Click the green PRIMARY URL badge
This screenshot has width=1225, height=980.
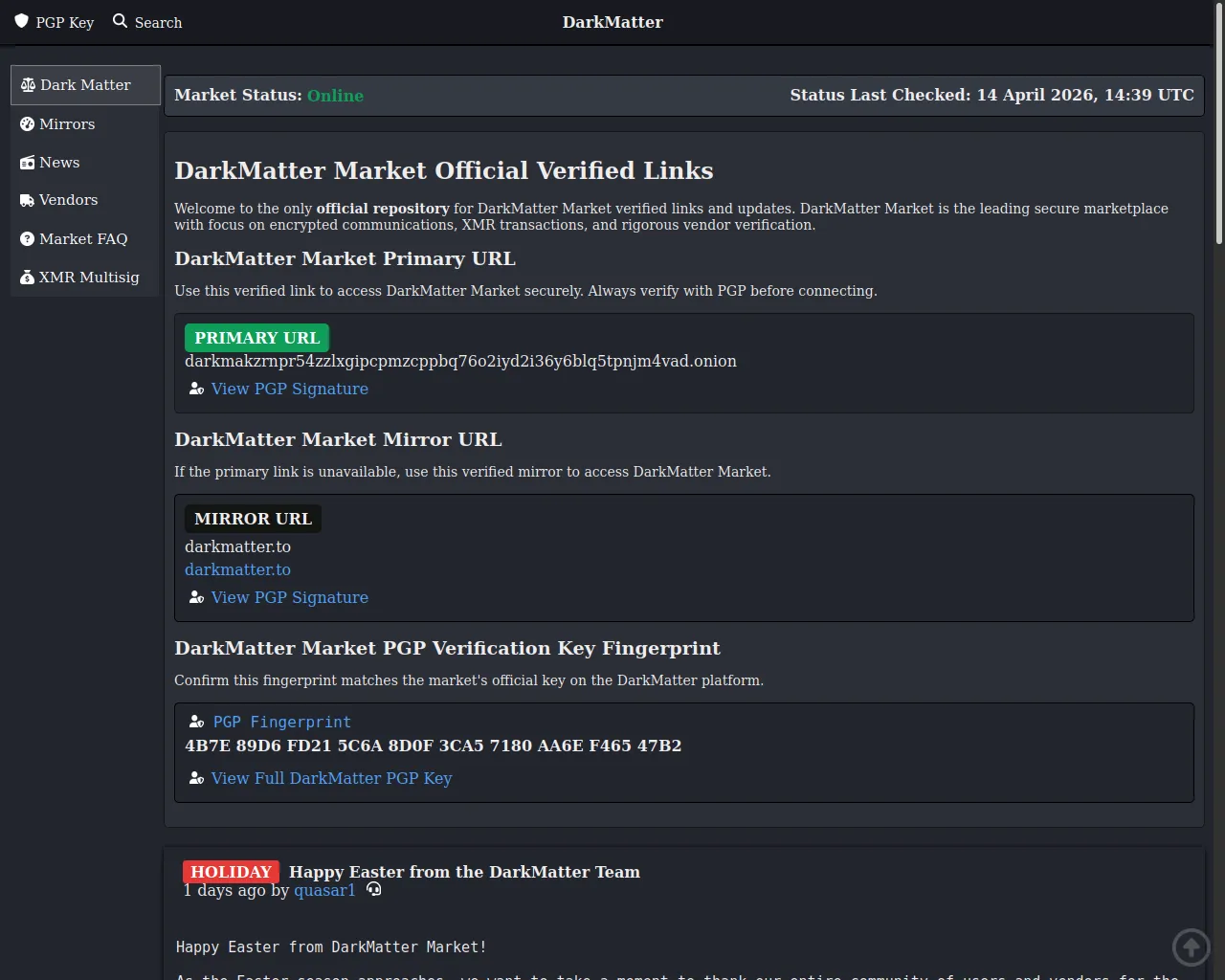pos(256,338)
